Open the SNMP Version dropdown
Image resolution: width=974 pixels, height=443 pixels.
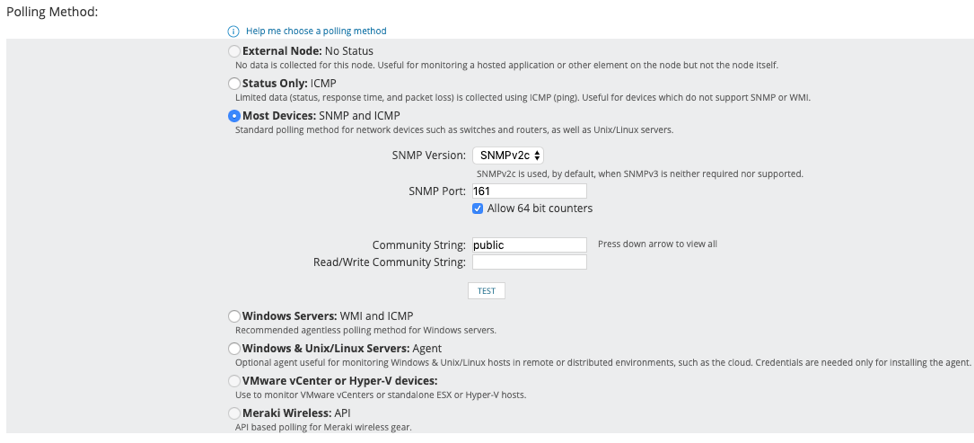pyautogui.click(x=508, y=155)
